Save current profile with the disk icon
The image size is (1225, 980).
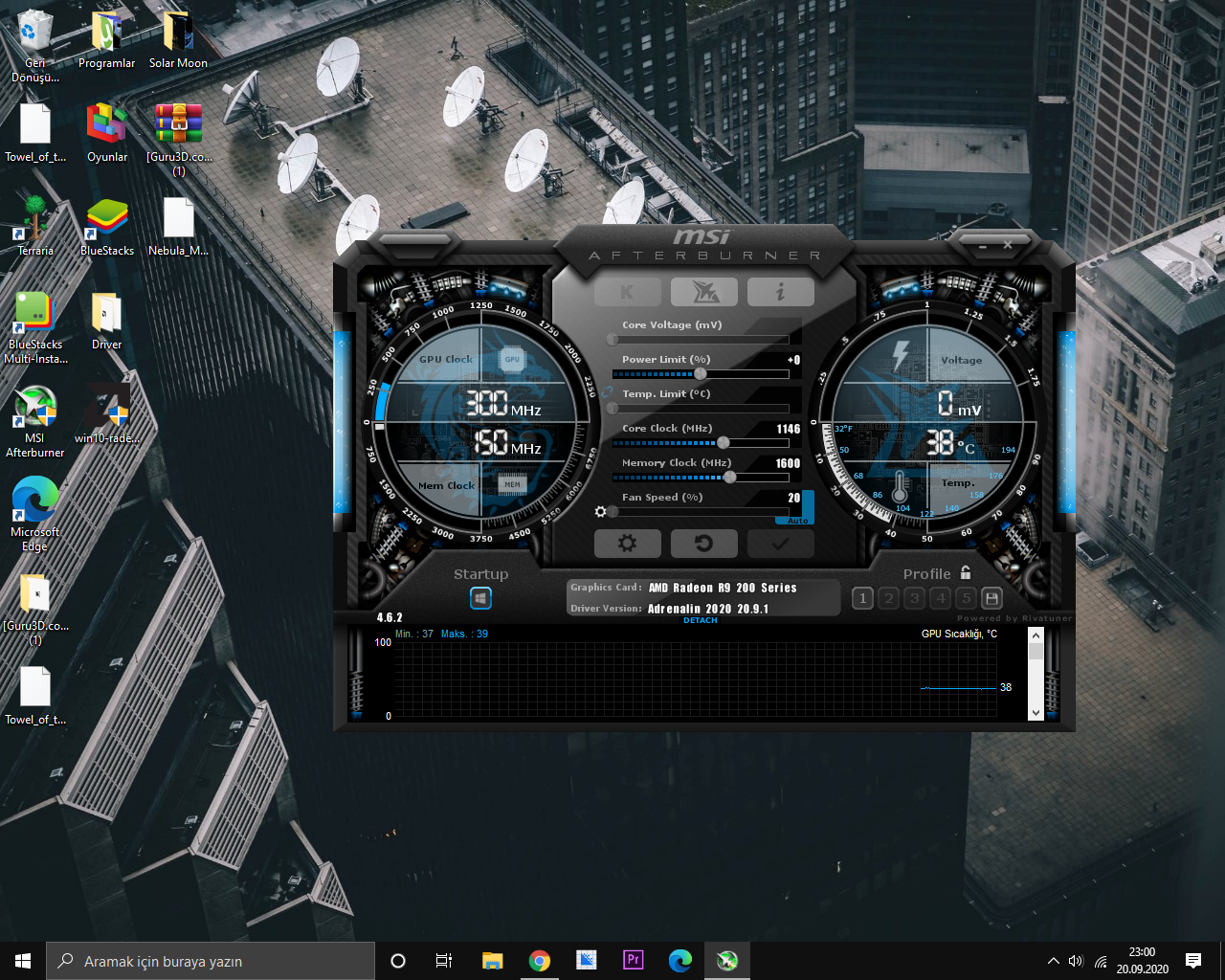[991, 597]
